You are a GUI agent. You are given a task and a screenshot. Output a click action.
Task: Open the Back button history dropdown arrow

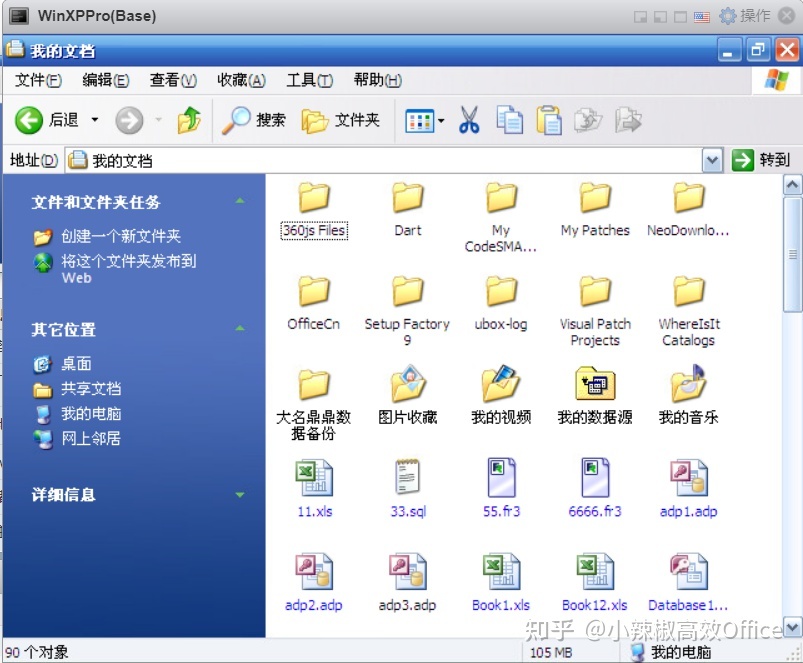[95, 120]
